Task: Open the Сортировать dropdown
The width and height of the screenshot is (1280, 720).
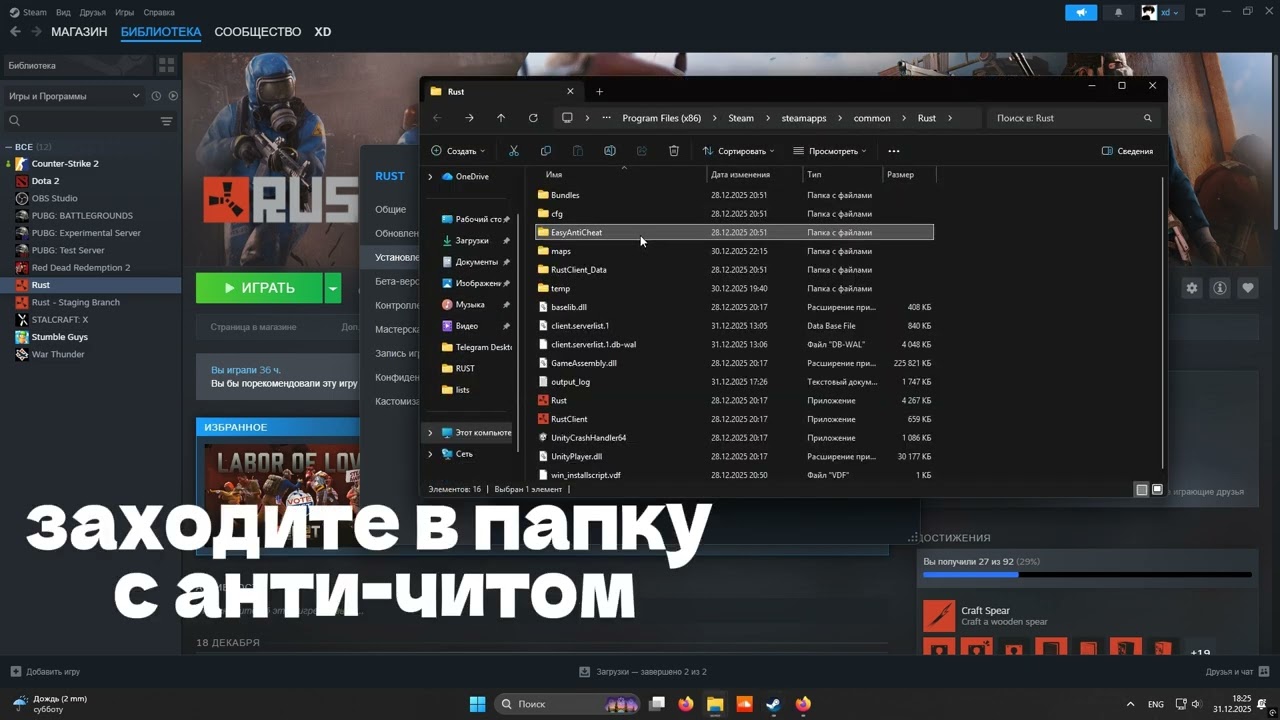Action: point(738,151)
